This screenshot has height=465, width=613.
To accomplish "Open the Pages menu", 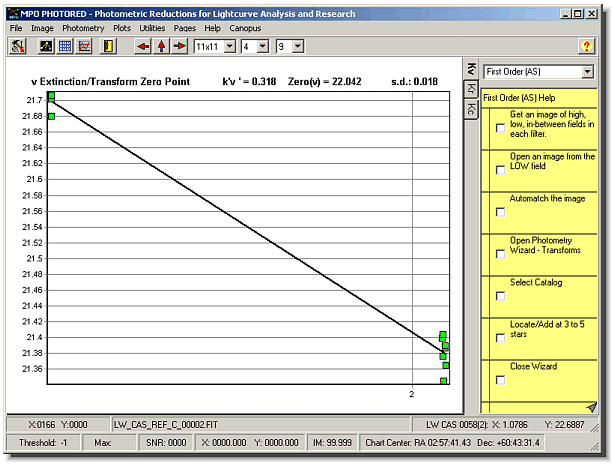I will (185, 28).
